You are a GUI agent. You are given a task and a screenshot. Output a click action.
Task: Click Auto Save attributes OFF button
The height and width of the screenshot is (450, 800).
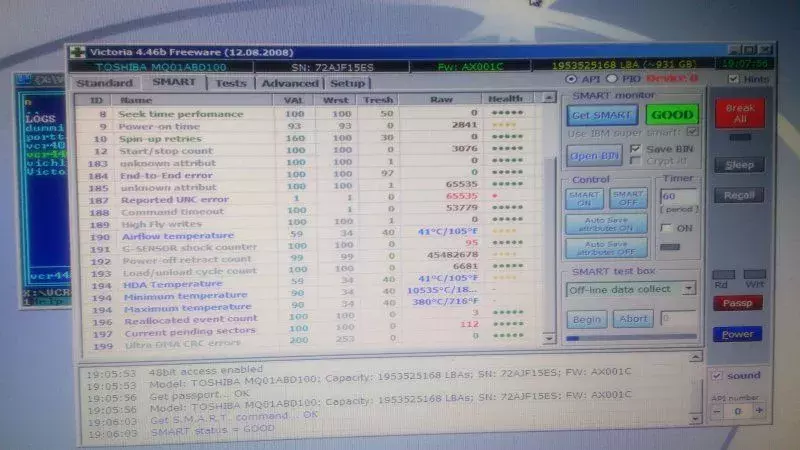coord(606,248)
